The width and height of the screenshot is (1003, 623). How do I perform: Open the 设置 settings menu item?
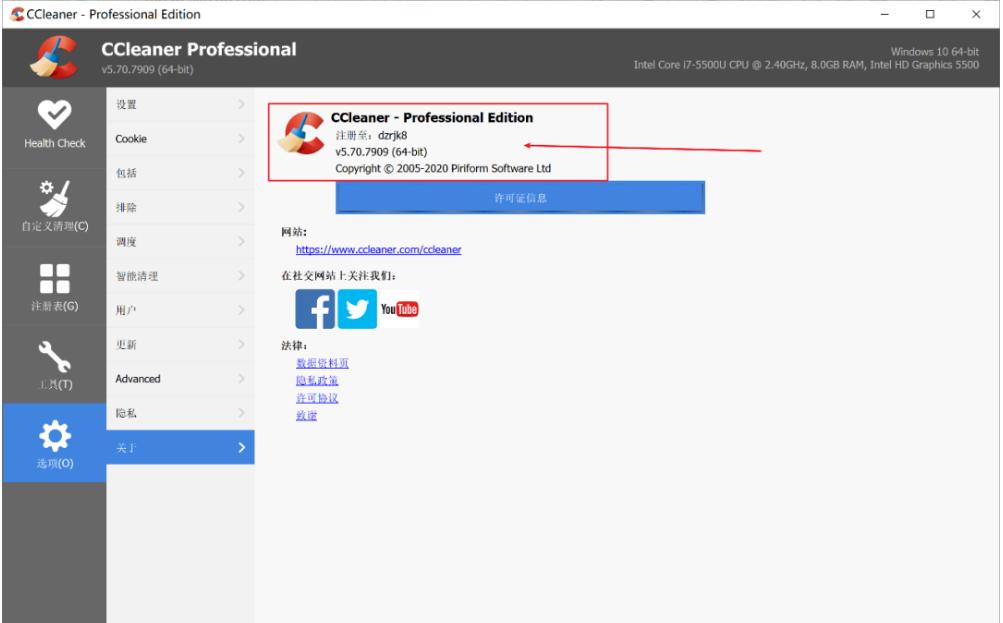tap(180, 104)
